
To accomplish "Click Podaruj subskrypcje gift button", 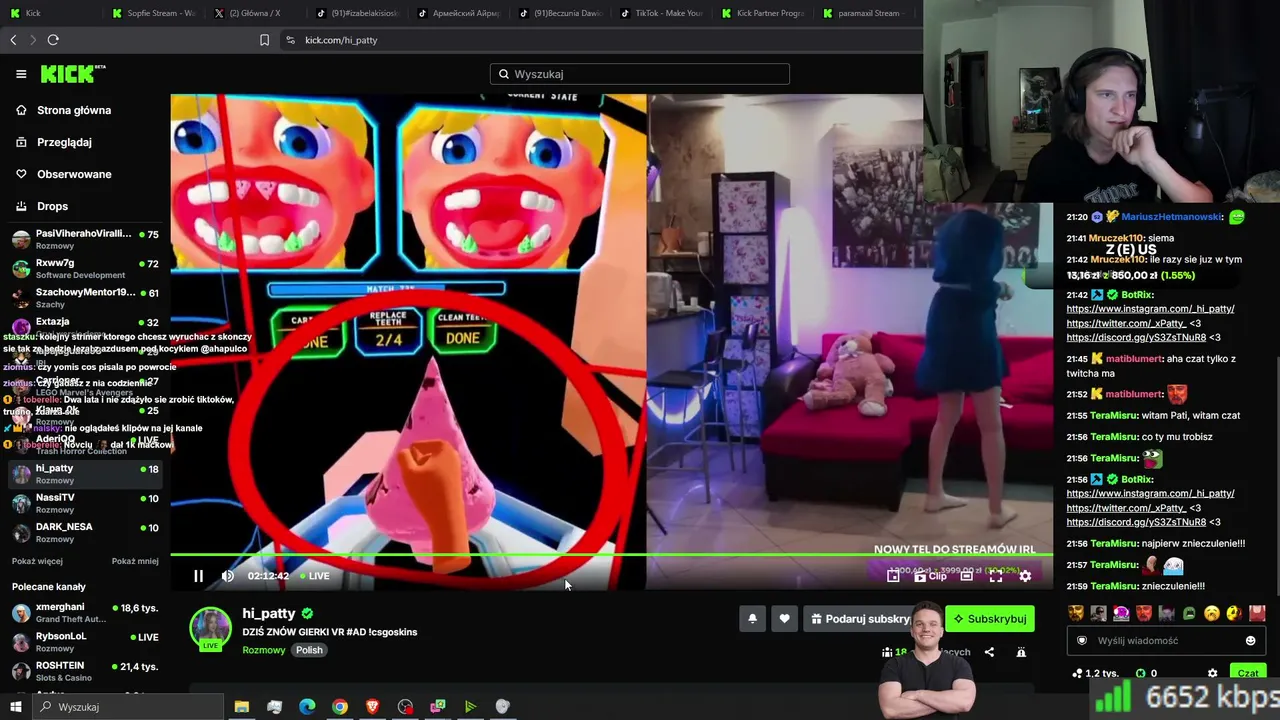I will [x=860, y=619].
